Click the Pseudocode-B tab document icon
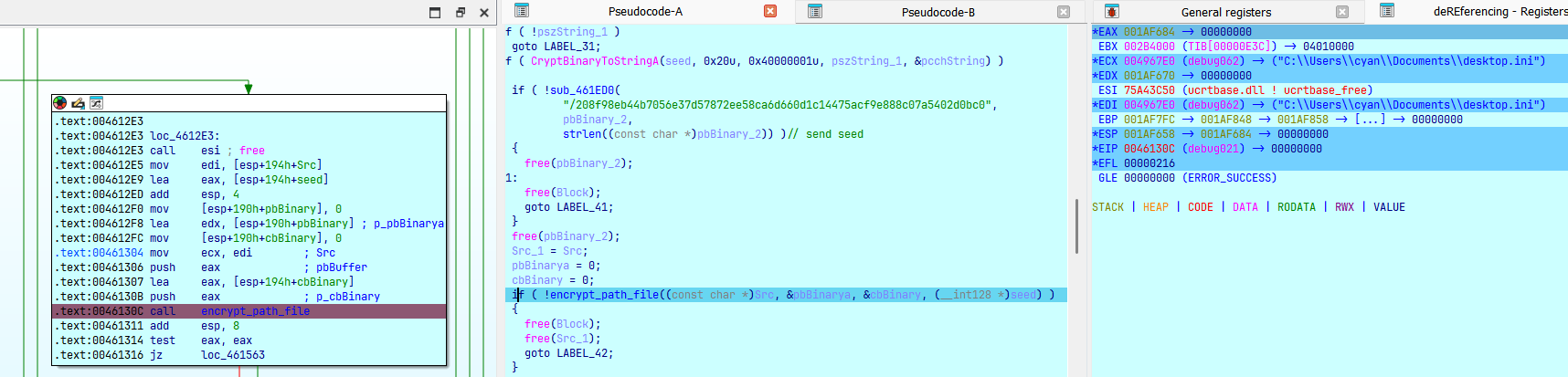This screenshot has width=1568, height=377. [x=815, y=11]
